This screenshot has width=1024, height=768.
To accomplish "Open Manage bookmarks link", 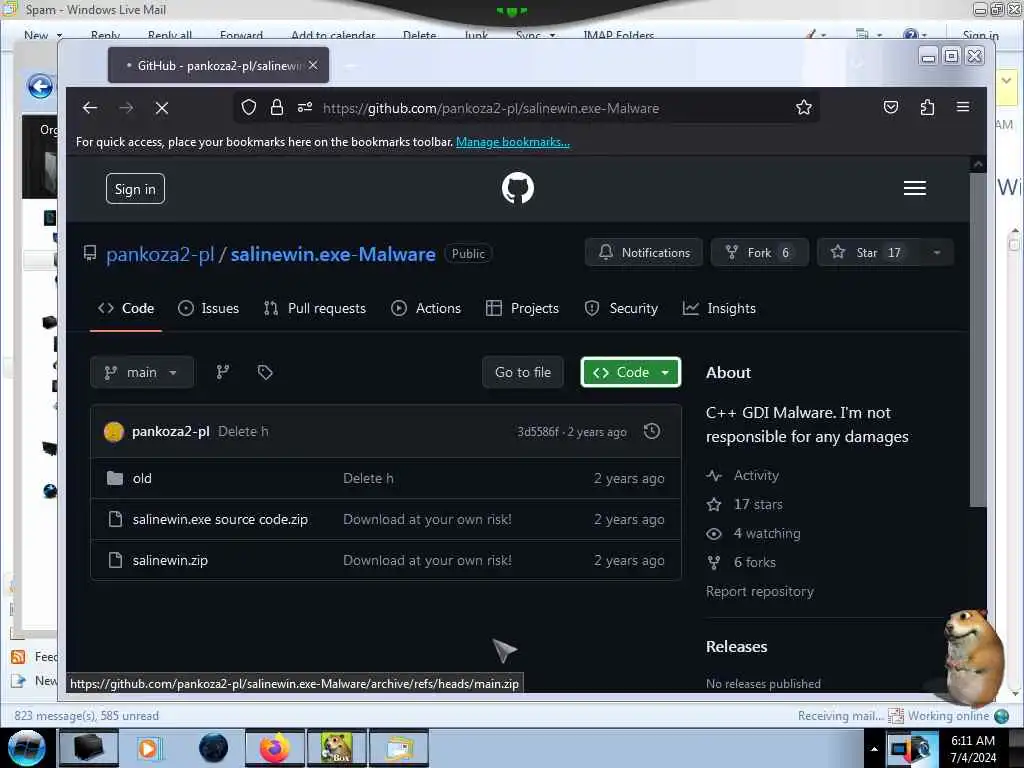I will [513, 142].
